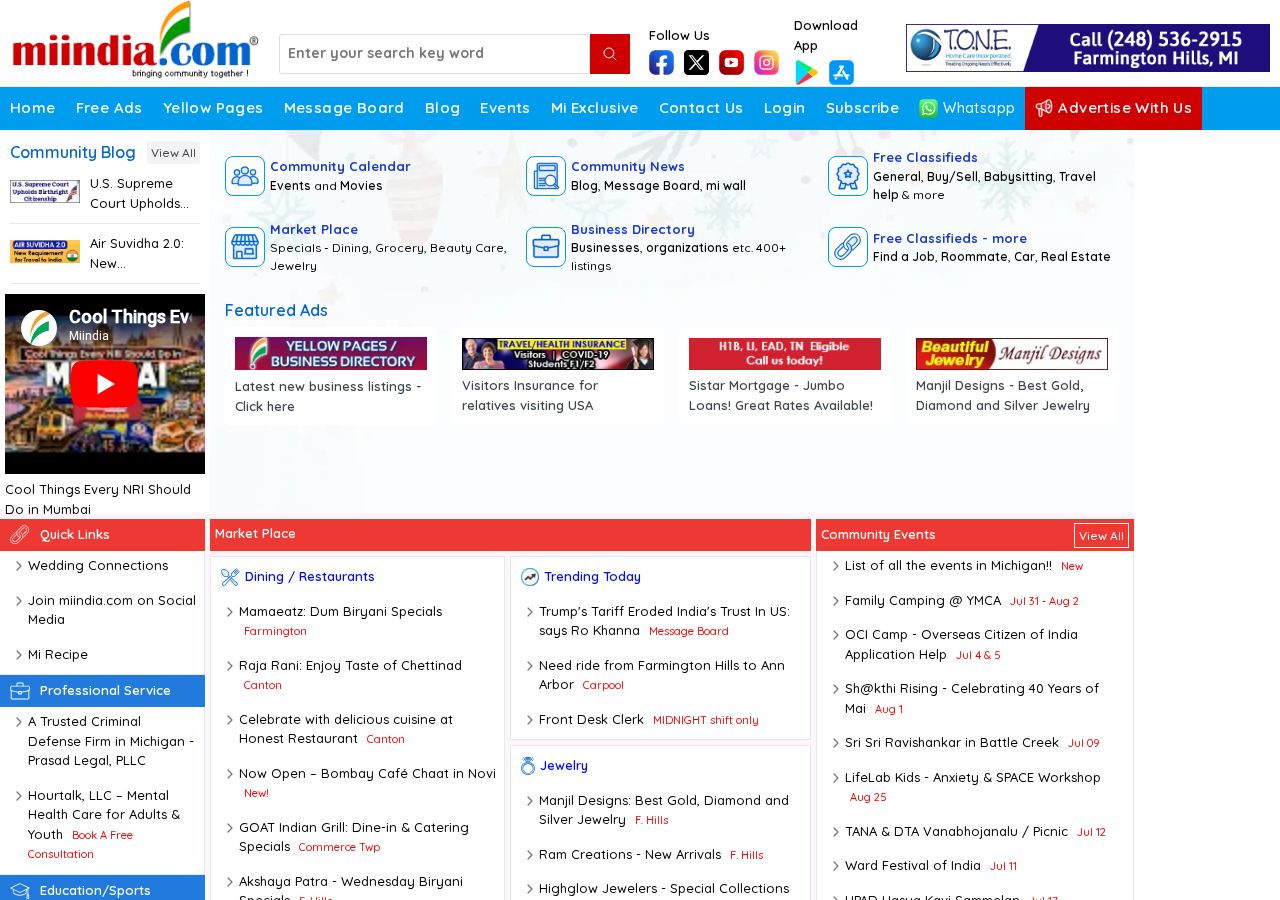Open the T.O.N.E. Home Care banner ad
Viewport: 1280px width, 900px height.
1088,48
